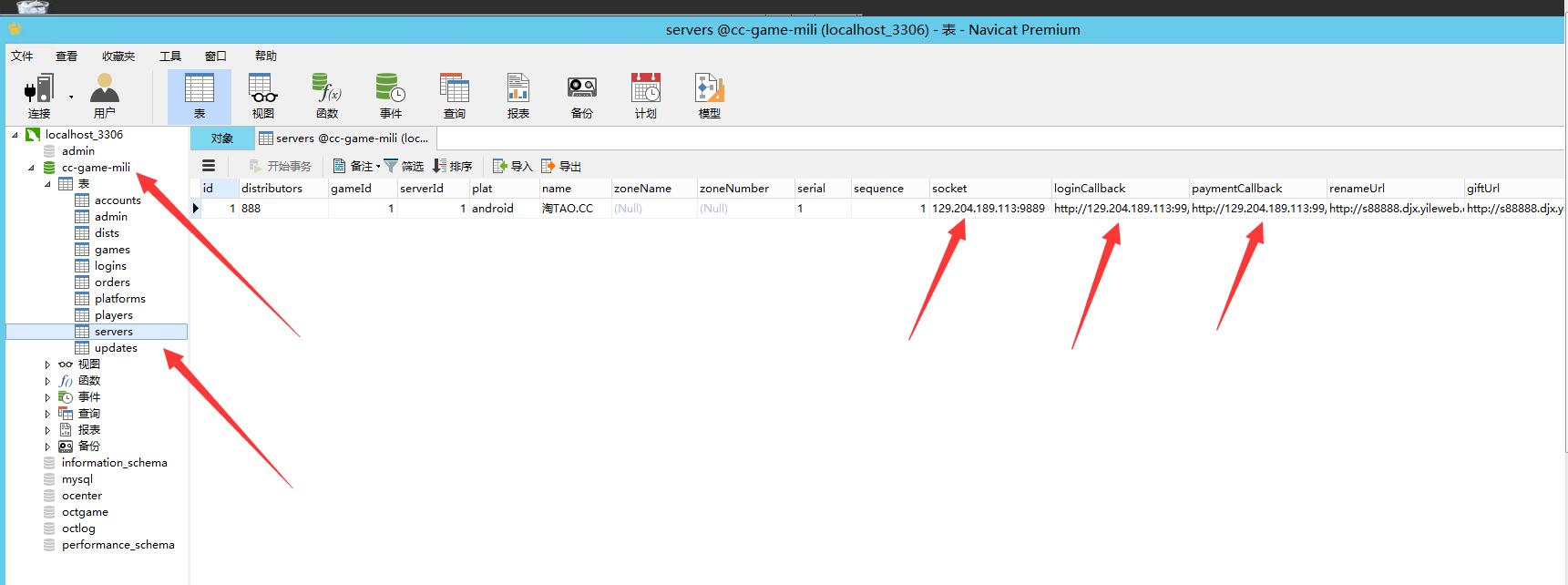Expand the 视图 tree node

click(x=47, y=364)
